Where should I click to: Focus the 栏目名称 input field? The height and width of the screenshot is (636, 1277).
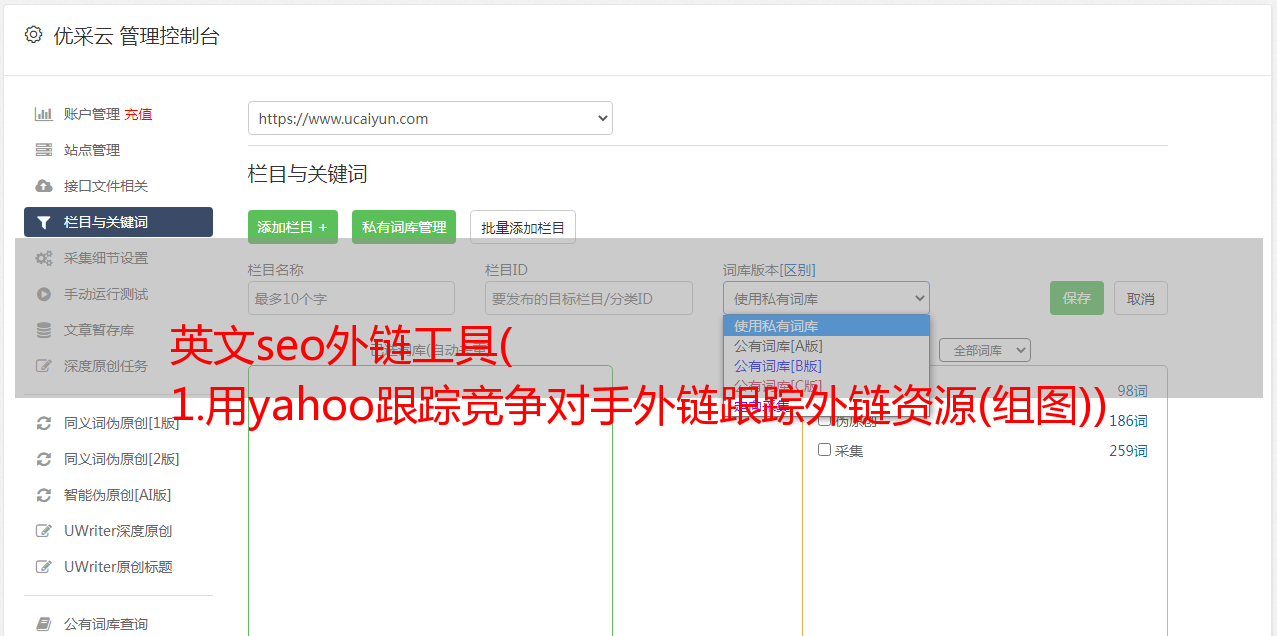point(351,298)
